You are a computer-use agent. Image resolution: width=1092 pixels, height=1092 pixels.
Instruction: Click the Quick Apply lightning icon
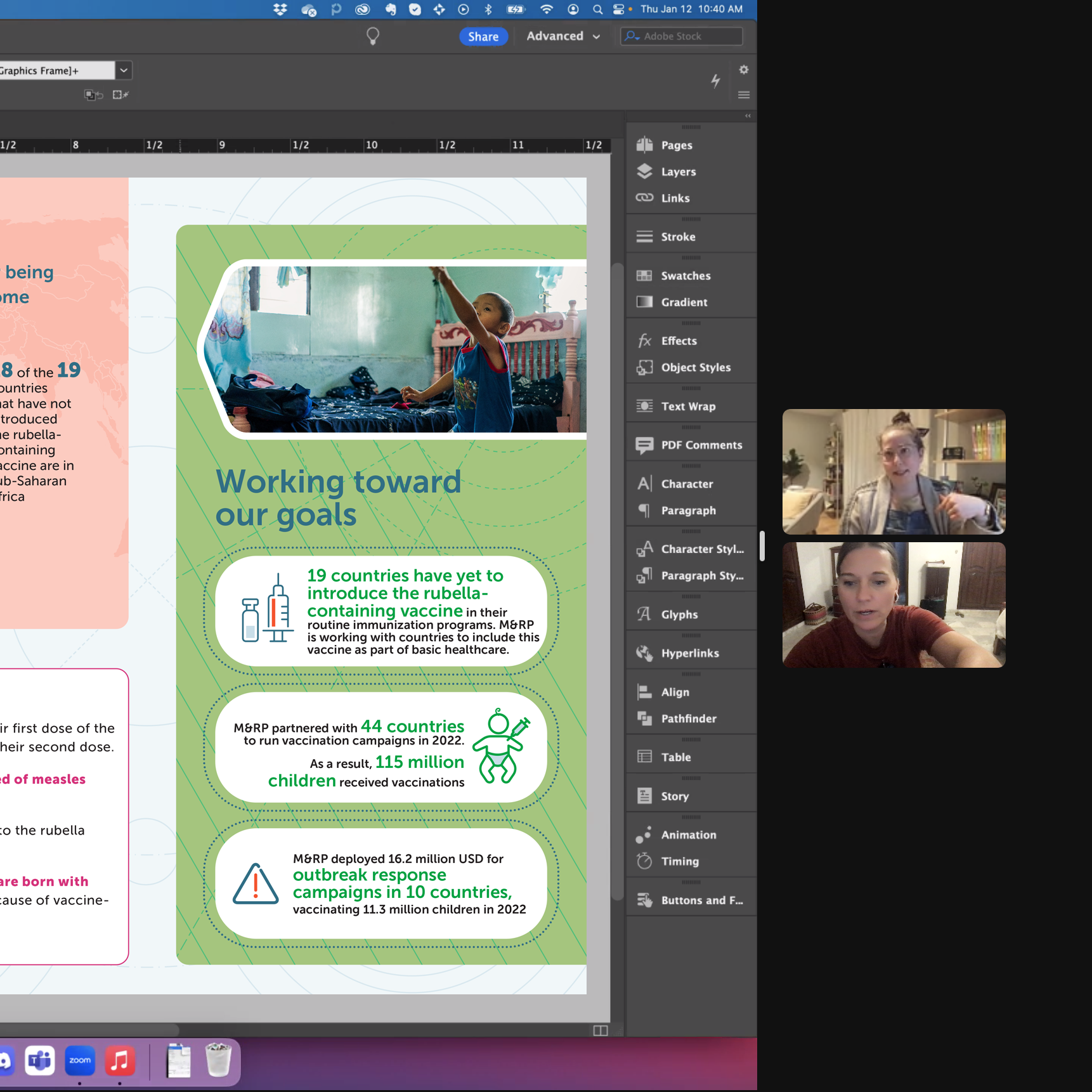715,81
